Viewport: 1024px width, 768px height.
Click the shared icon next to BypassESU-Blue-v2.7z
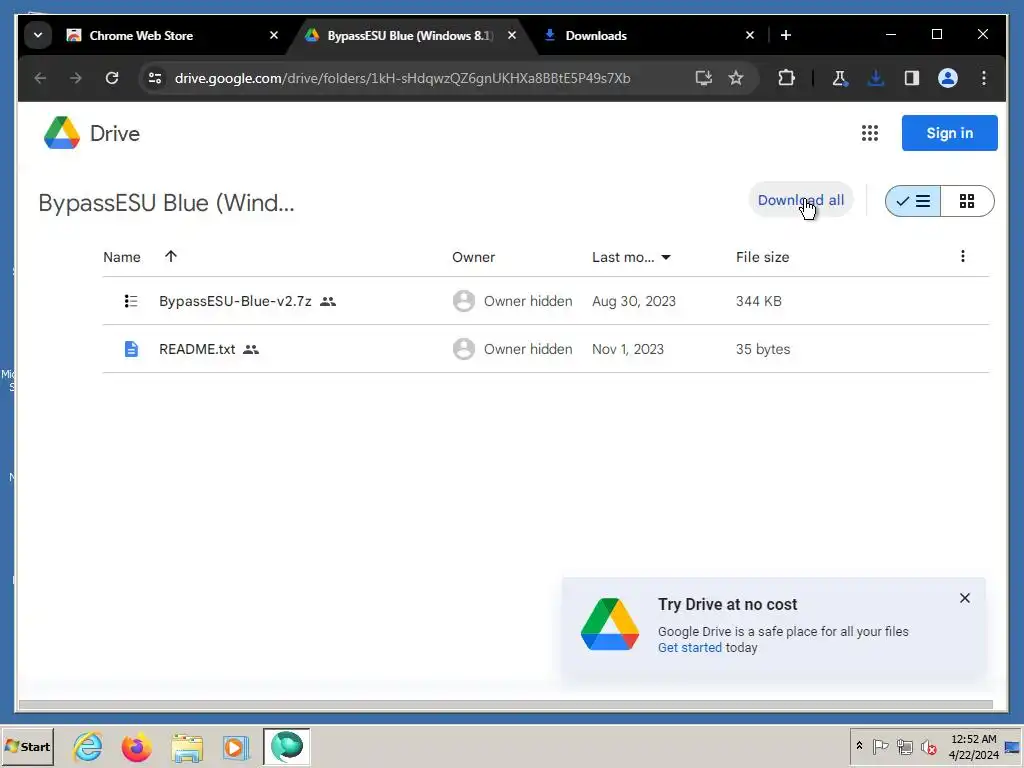click(328, 301)
